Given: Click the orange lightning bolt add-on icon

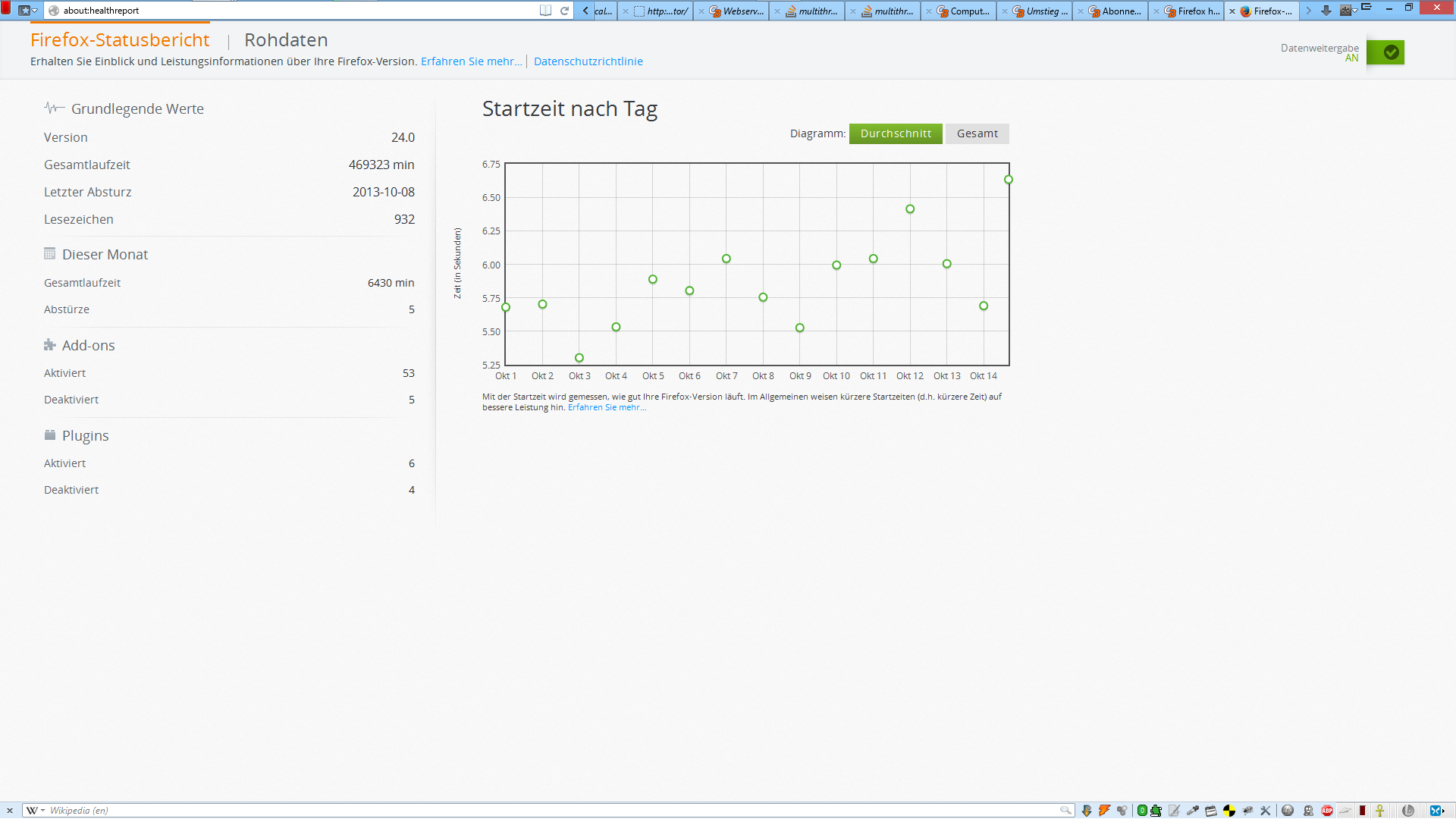Looking at the screenshot, I should [1104, 811].
